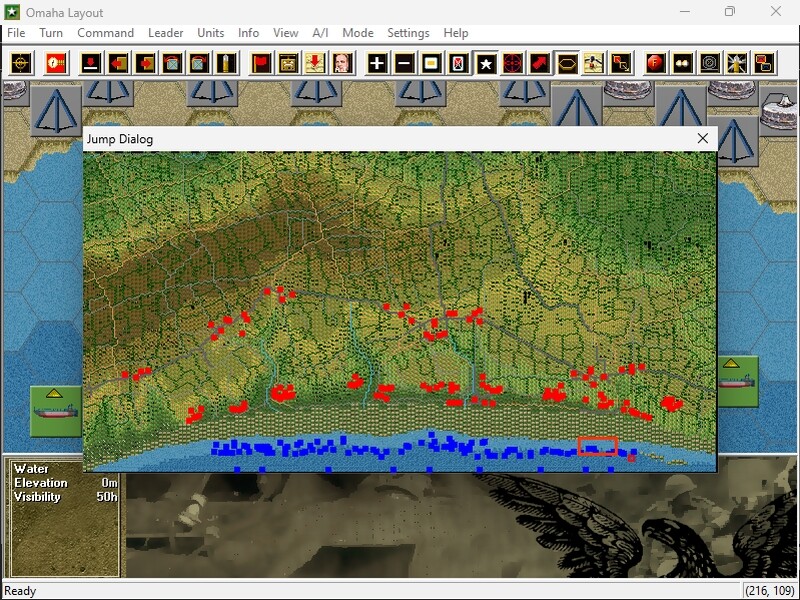This screenshot has width=800, height=600.
Task: Minimize the Omaha Layout window
Action: [685, 12]
